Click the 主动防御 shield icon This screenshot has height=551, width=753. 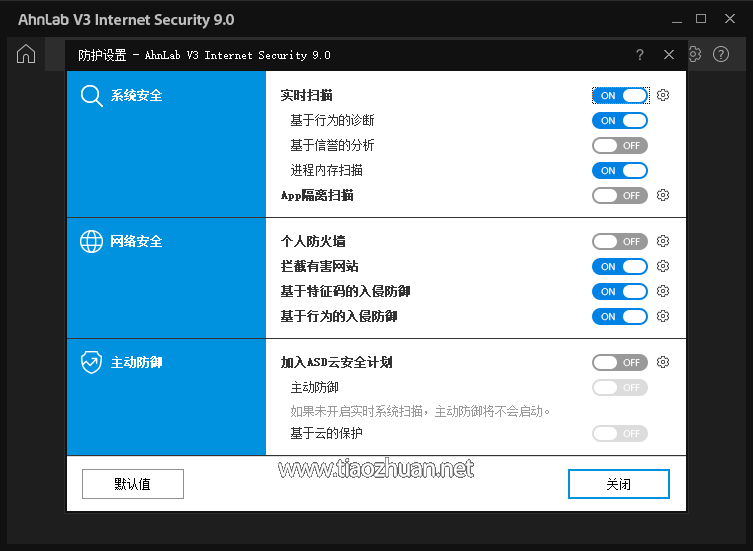(x=91, y=362)
